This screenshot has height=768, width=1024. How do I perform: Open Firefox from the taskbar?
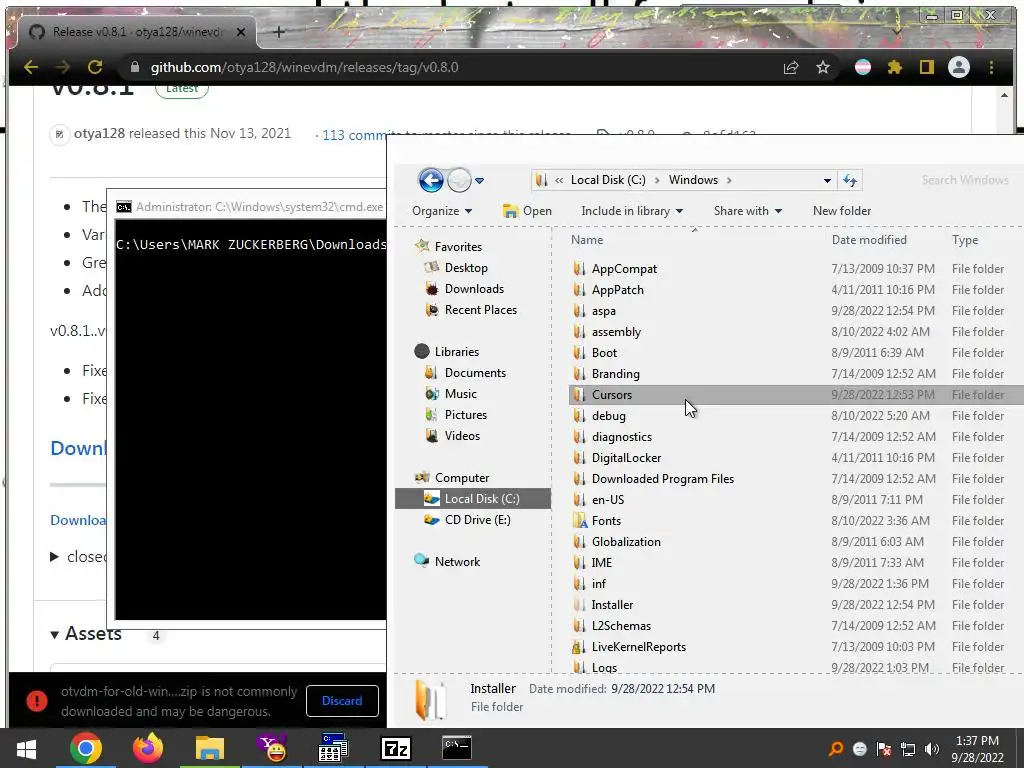click(148, 748)
